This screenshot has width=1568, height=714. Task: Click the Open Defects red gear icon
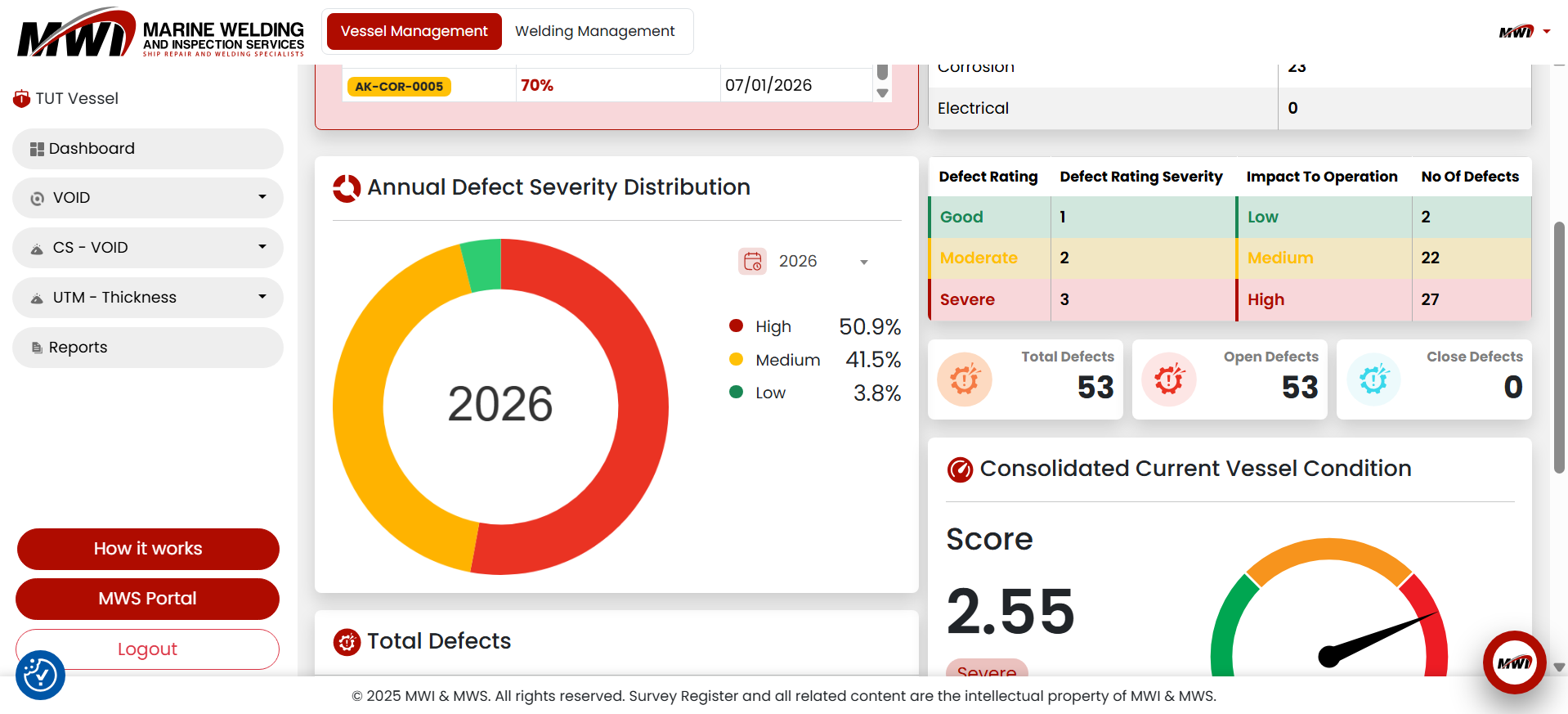[1169, 379]
